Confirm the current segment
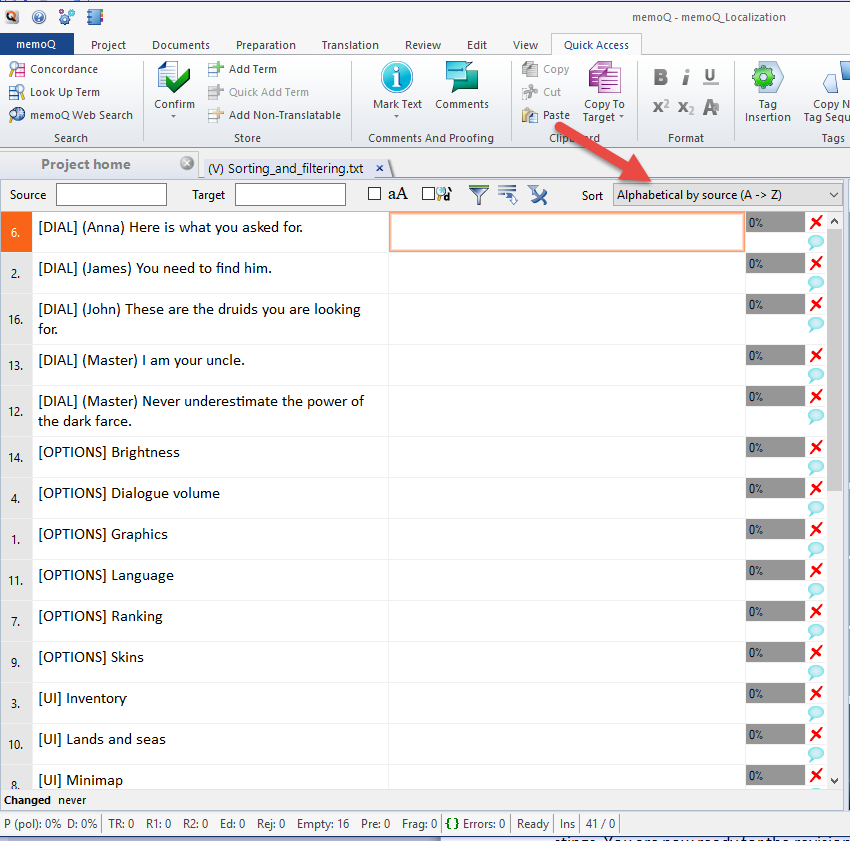 (174, 85)
